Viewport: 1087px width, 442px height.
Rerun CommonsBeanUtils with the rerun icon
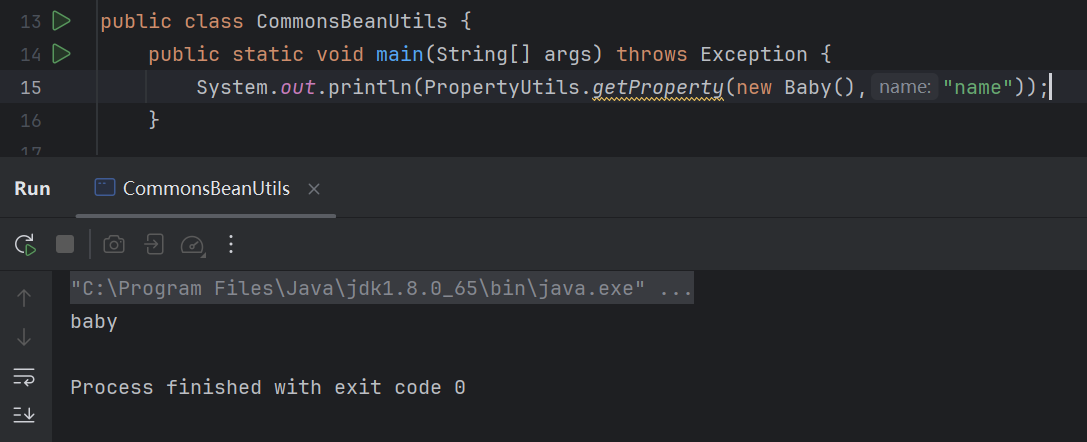[25, 244]
